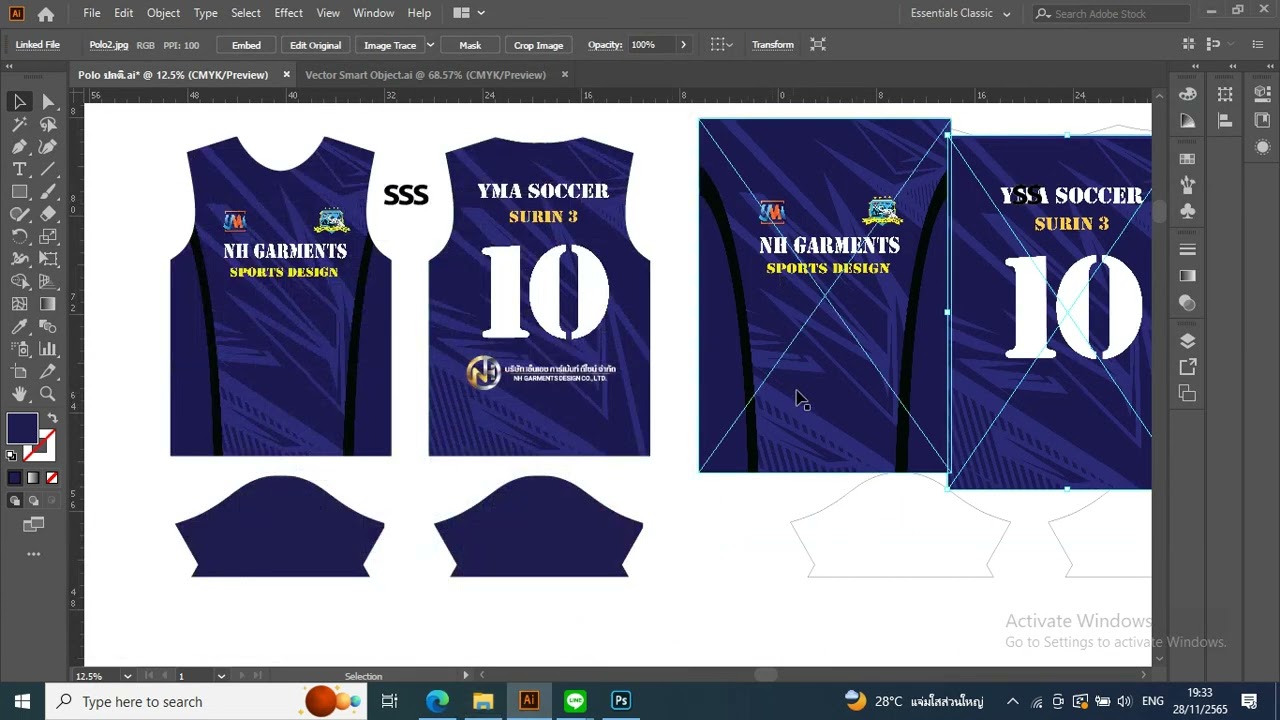Screen dimensions: 1280x720
Task: Swap fill and stroke colors
Action: (51, 419)
